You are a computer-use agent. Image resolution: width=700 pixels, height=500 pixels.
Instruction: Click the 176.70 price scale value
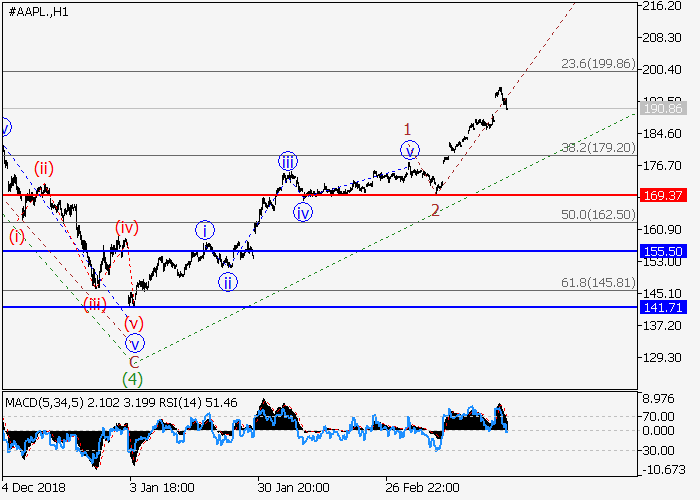pyautogui.click(x=662, y=166)
